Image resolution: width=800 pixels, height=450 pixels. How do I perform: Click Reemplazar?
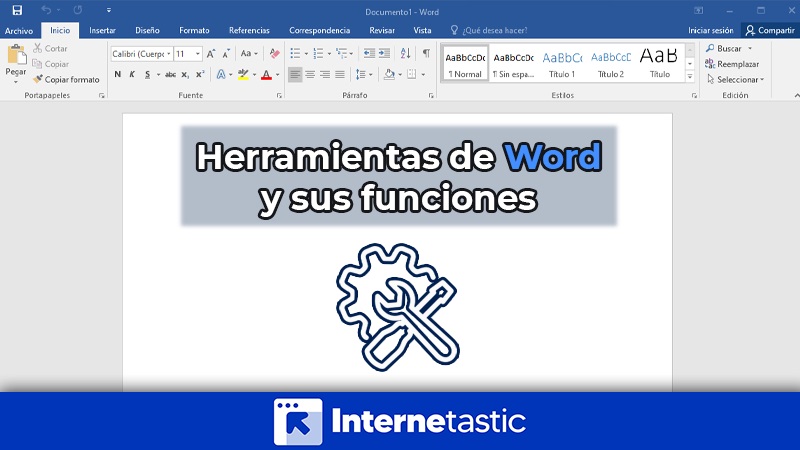(x=732, y=64)
